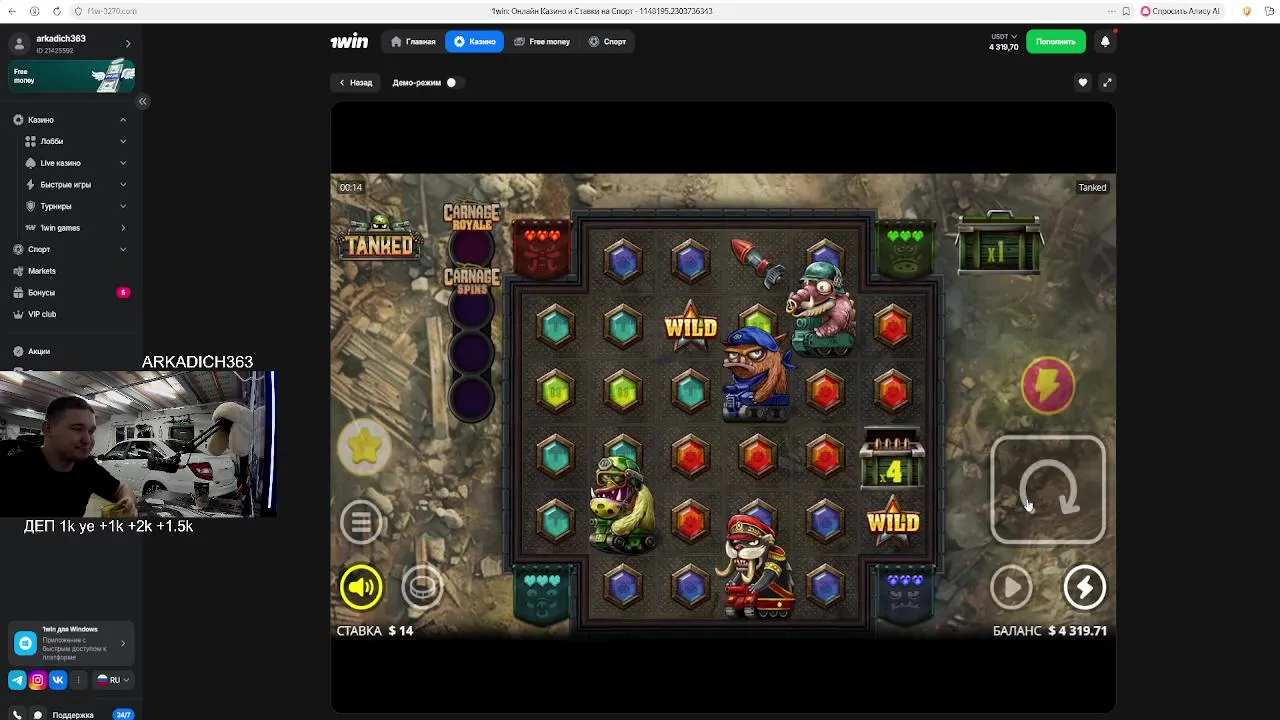Expand the Казино sidebar section
The image size is (1280, 720).
[123, 120]
